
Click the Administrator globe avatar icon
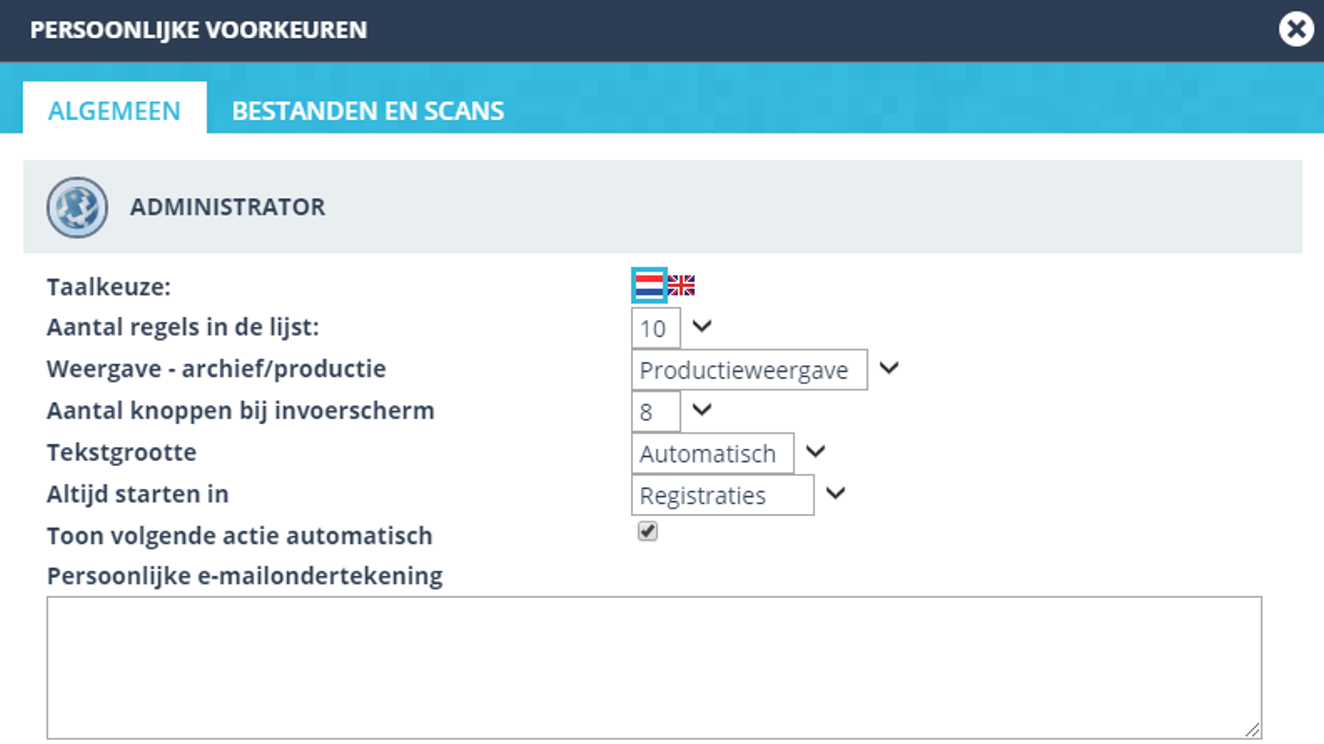pos(78,207)
